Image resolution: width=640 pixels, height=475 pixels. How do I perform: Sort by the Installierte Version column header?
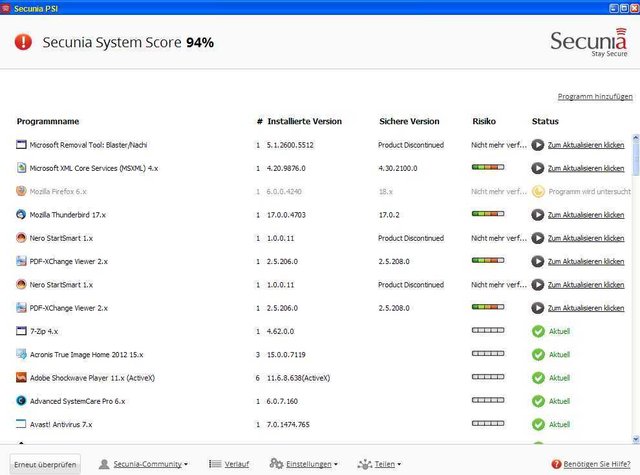304,121
